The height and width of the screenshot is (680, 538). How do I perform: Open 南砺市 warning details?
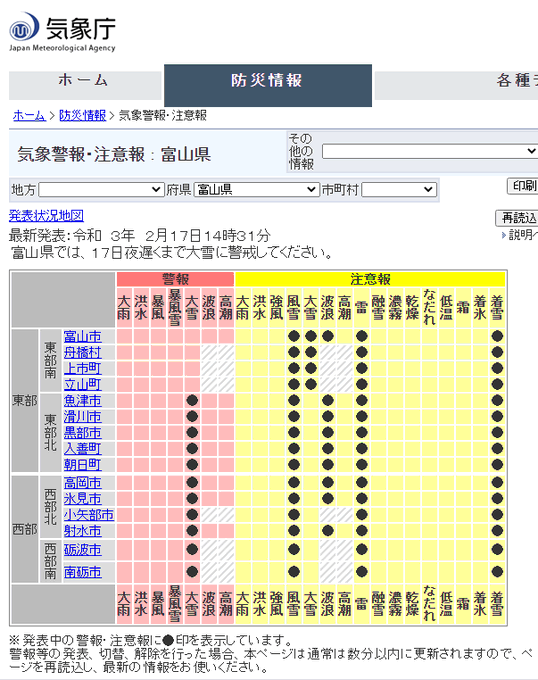[x=82, y=572]
